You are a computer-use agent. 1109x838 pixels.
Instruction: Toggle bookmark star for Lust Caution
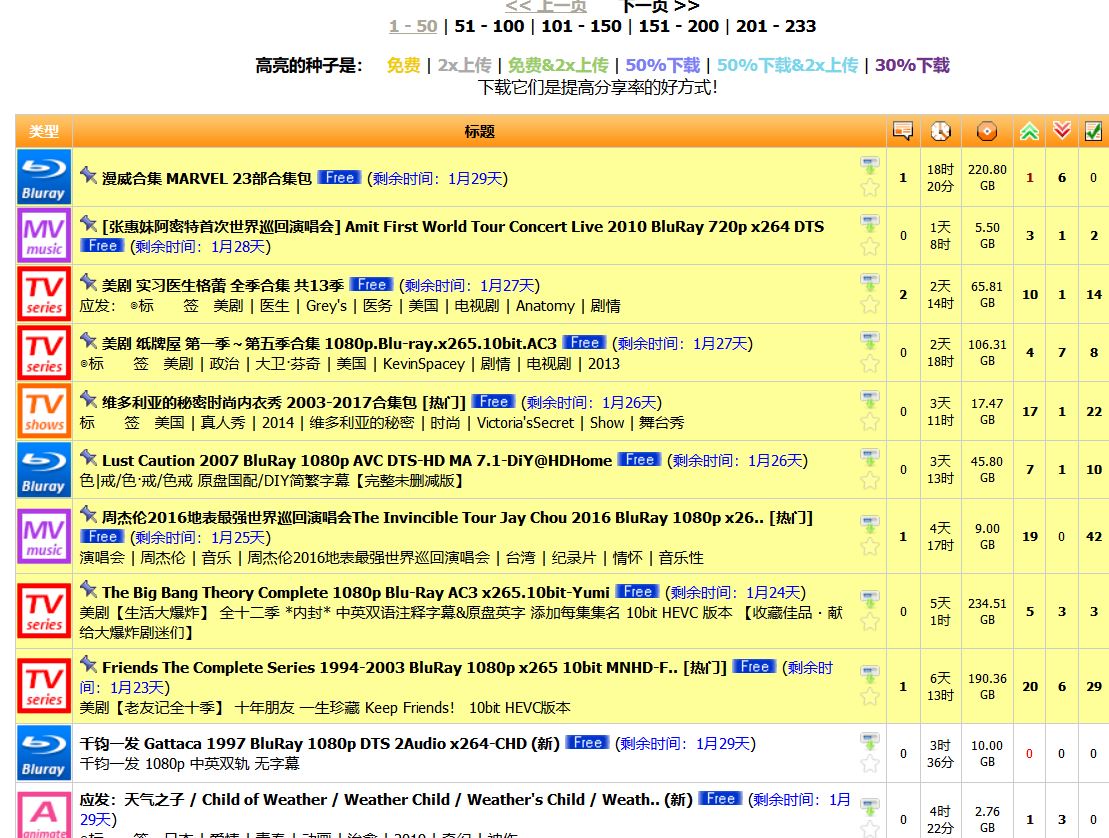click(870, 481)
